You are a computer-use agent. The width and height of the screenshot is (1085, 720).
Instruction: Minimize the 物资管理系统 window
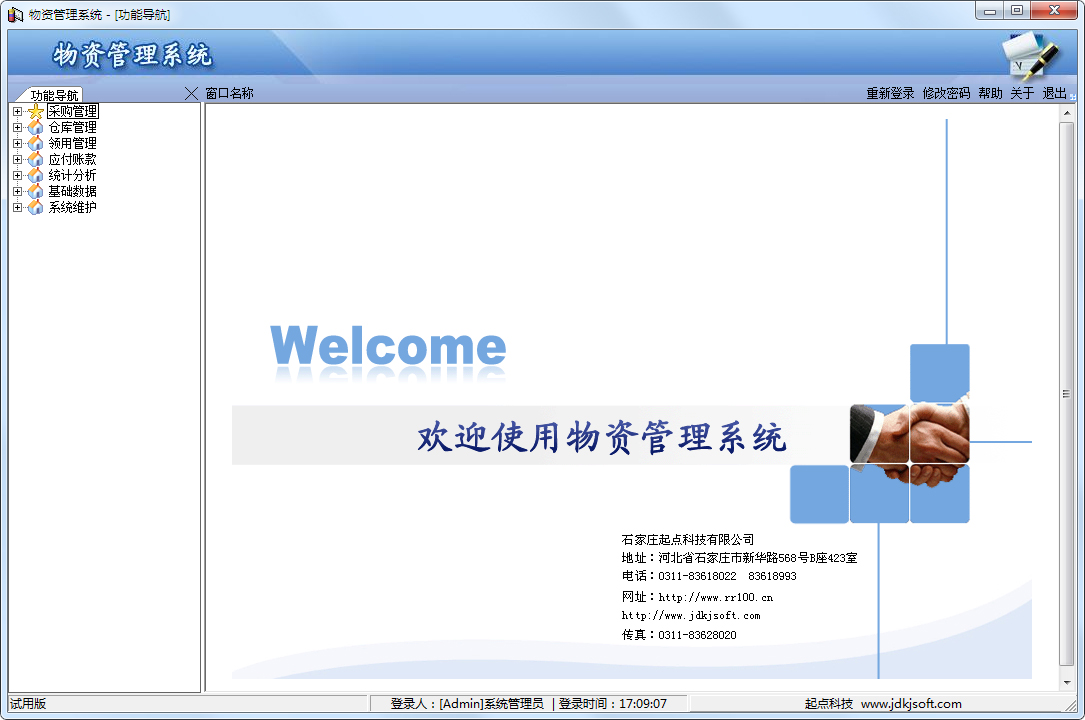point(990,10)
